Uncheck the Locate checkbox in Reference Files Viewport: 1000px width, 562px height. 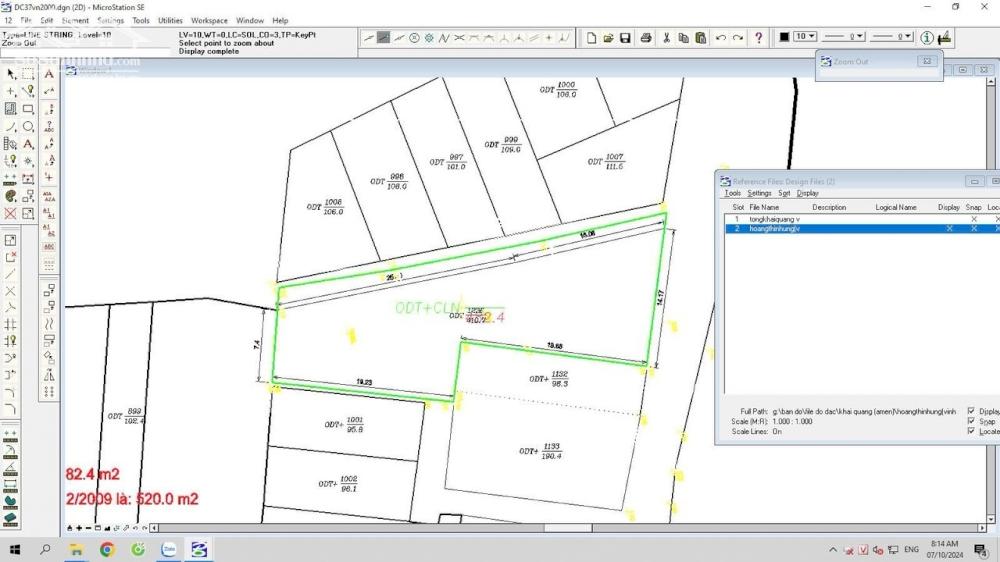pos(971,431)
